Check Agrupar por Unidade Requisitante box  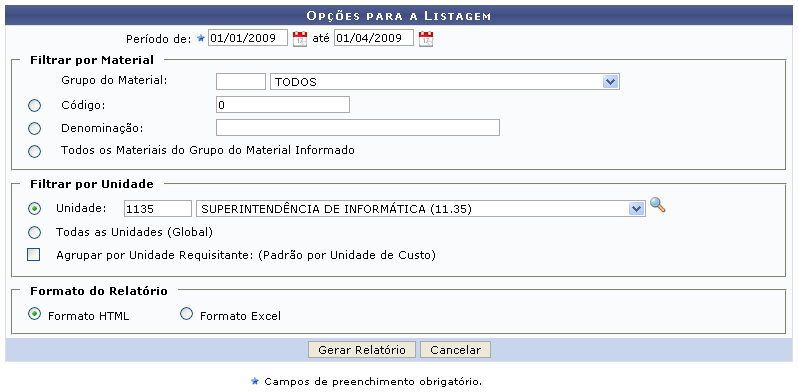point(34,255)
